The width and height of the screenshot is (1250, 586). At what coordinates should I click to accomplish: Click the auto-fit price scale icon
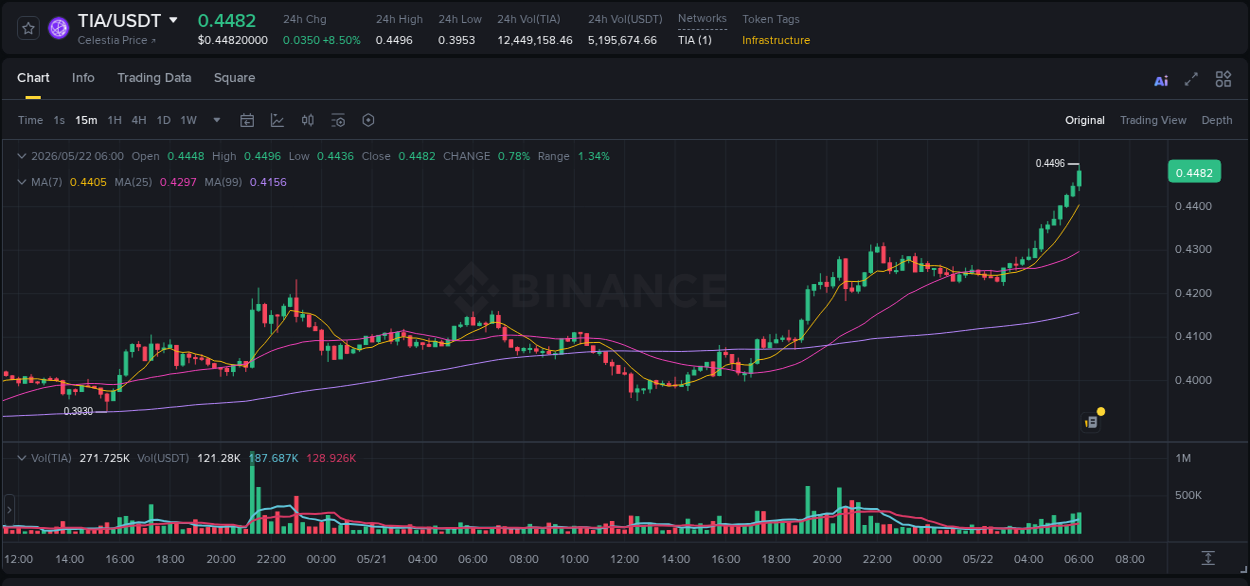point(1208,557)
